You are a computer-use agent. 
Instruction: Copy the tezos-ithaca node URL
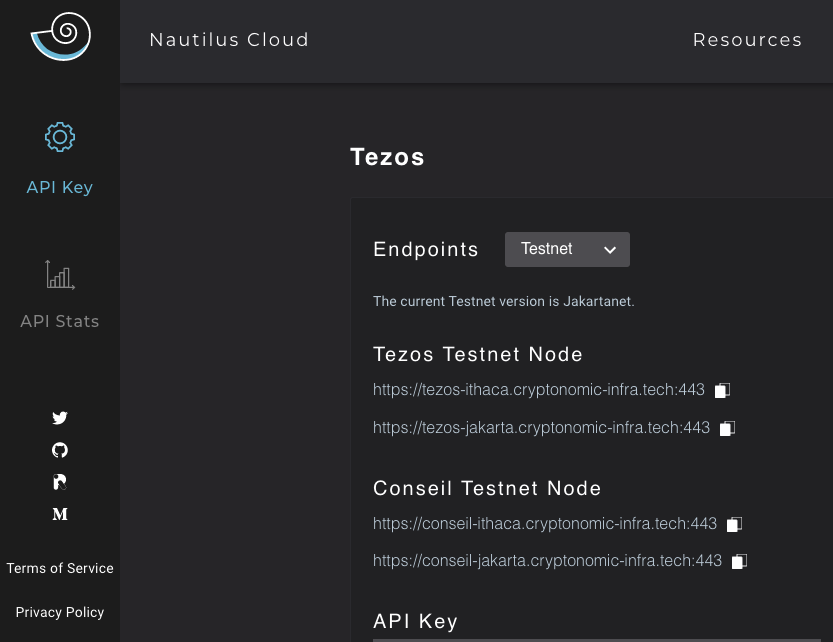point(722,390)
